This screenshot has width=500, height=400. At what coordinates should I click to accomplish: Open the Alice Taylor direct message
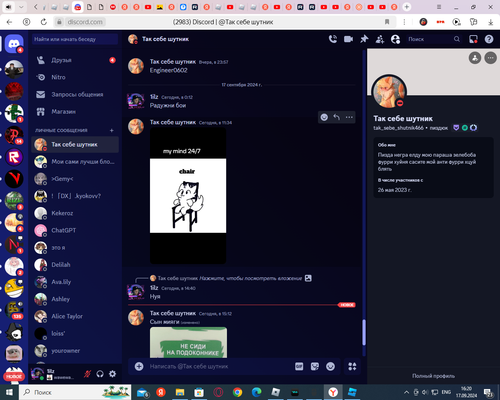point(75,316)
